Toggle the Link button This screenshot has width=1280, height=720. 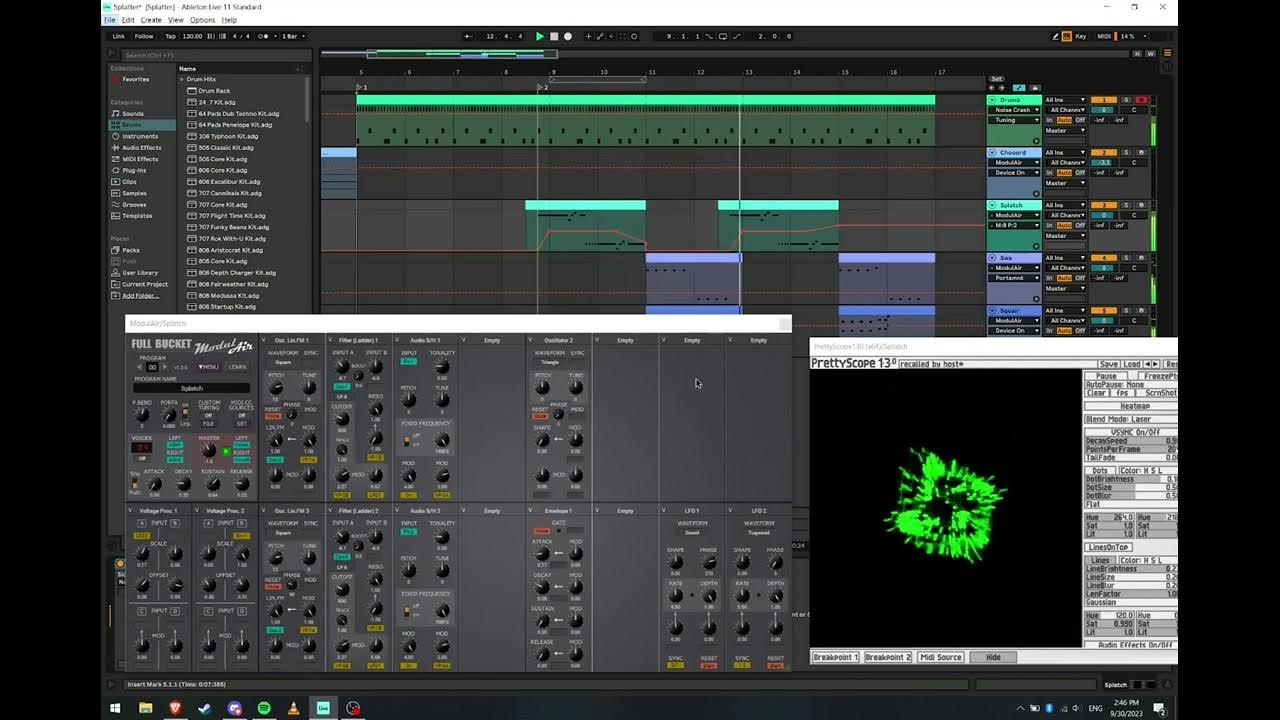pyautogui.click(x=118, y=36)
